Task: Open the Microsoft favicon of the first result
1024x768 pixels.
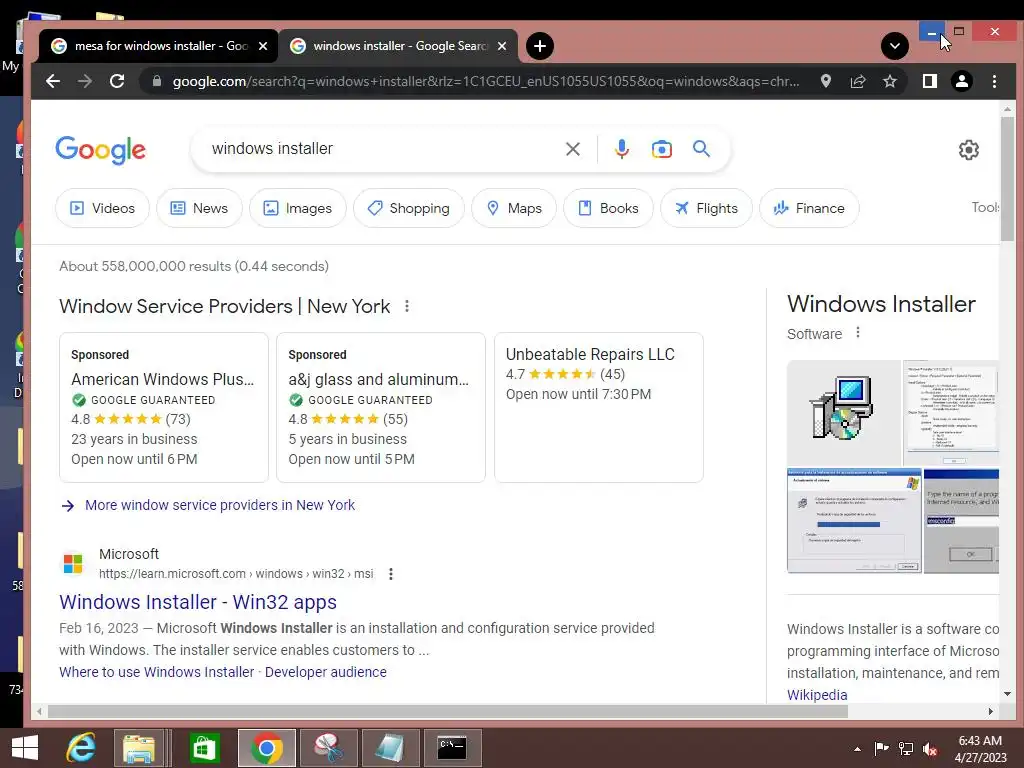Action: tap(73, 564)
